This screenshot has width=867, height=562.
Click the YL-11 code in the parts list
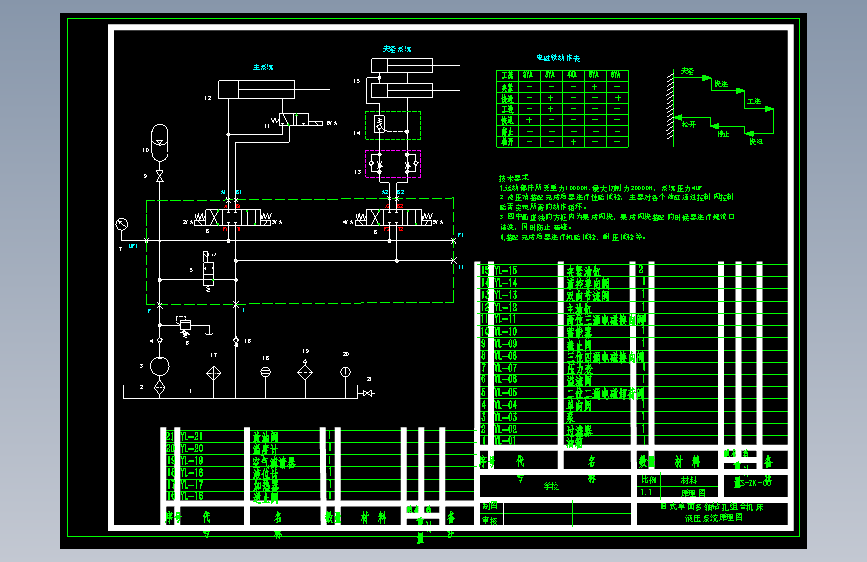[x=505, y=319]
